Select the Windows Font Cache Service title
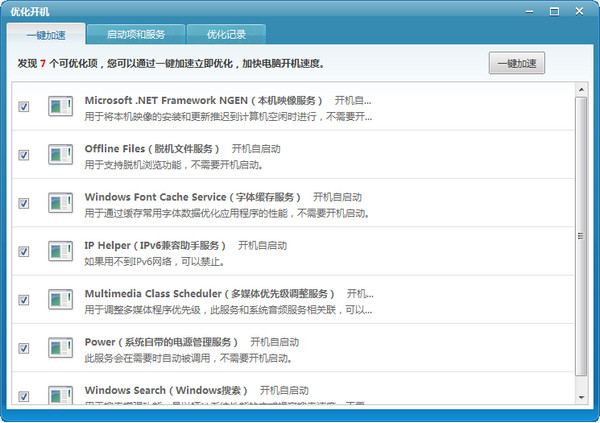Viewport: 600px width, 423px height. pos(192,197)
